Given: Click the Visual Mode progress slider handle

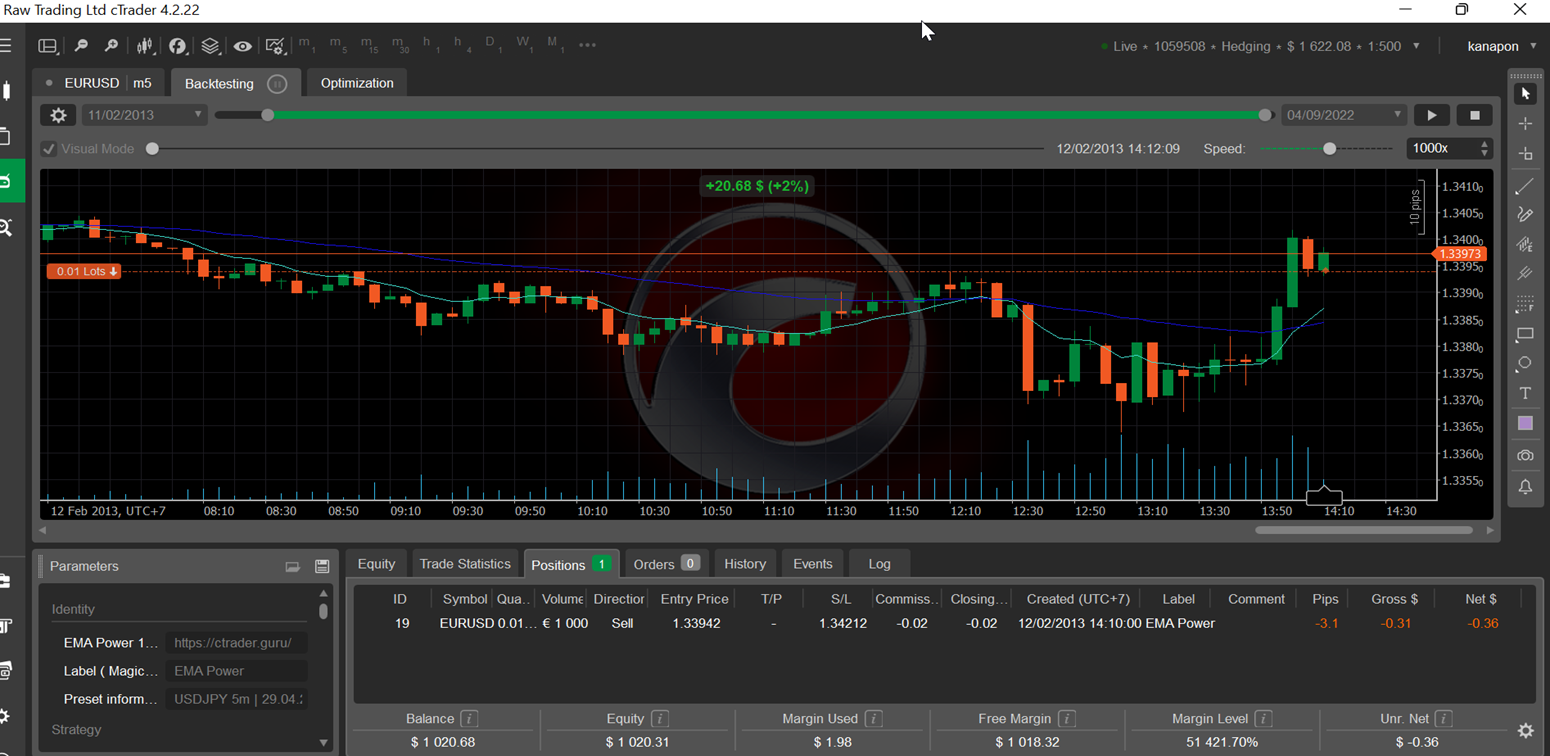Looking at the screenshot, I should click(152, 149).
